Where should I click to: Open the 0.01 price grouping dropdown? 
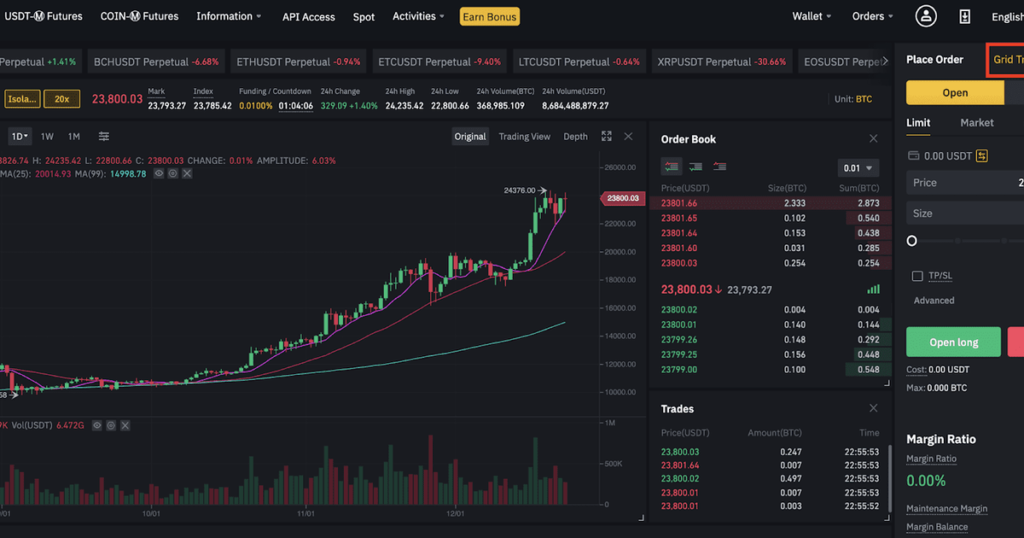point(857,168)
